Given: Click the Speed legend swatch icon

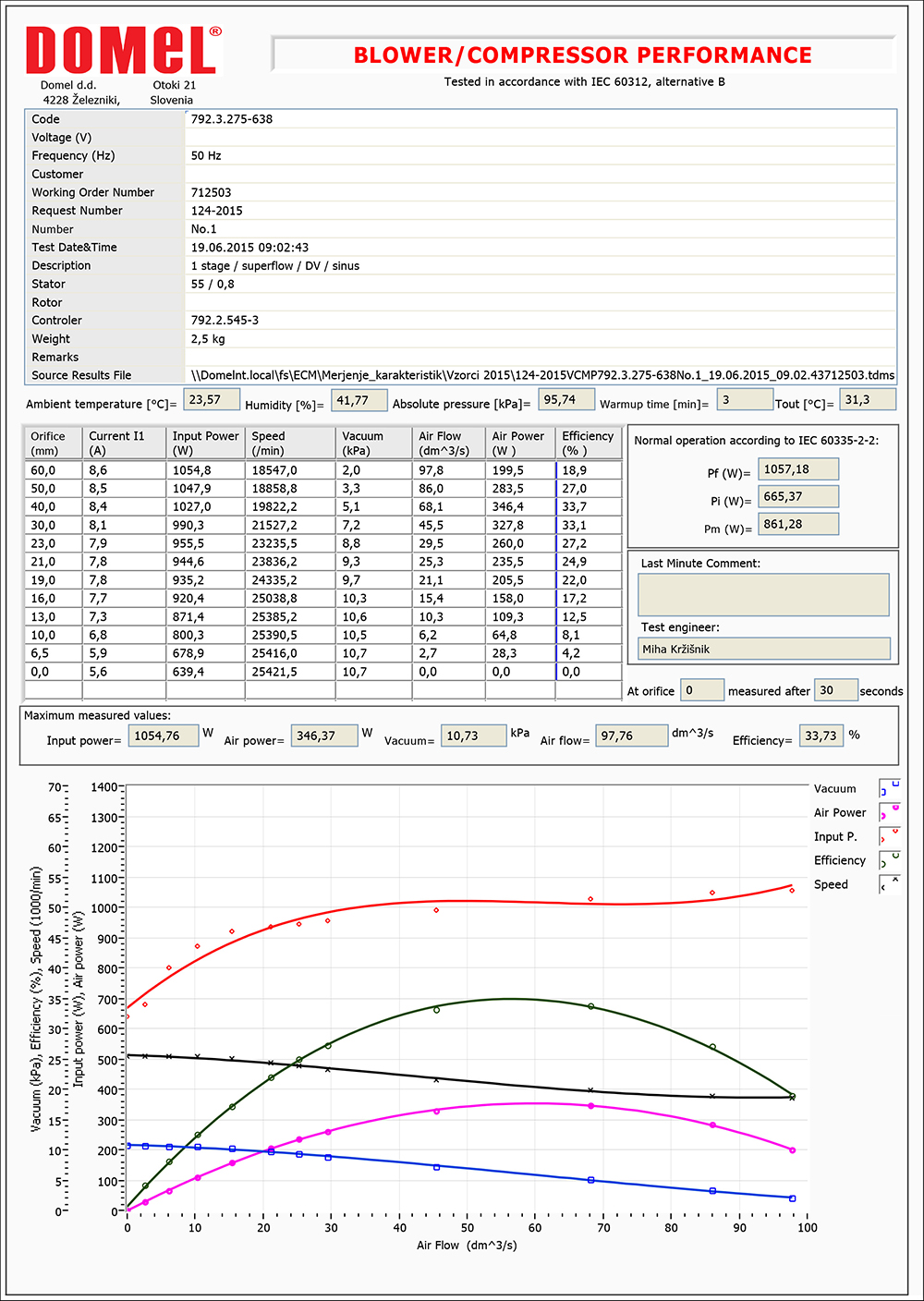Looking at the screenshot, I should tap(889, 885).
